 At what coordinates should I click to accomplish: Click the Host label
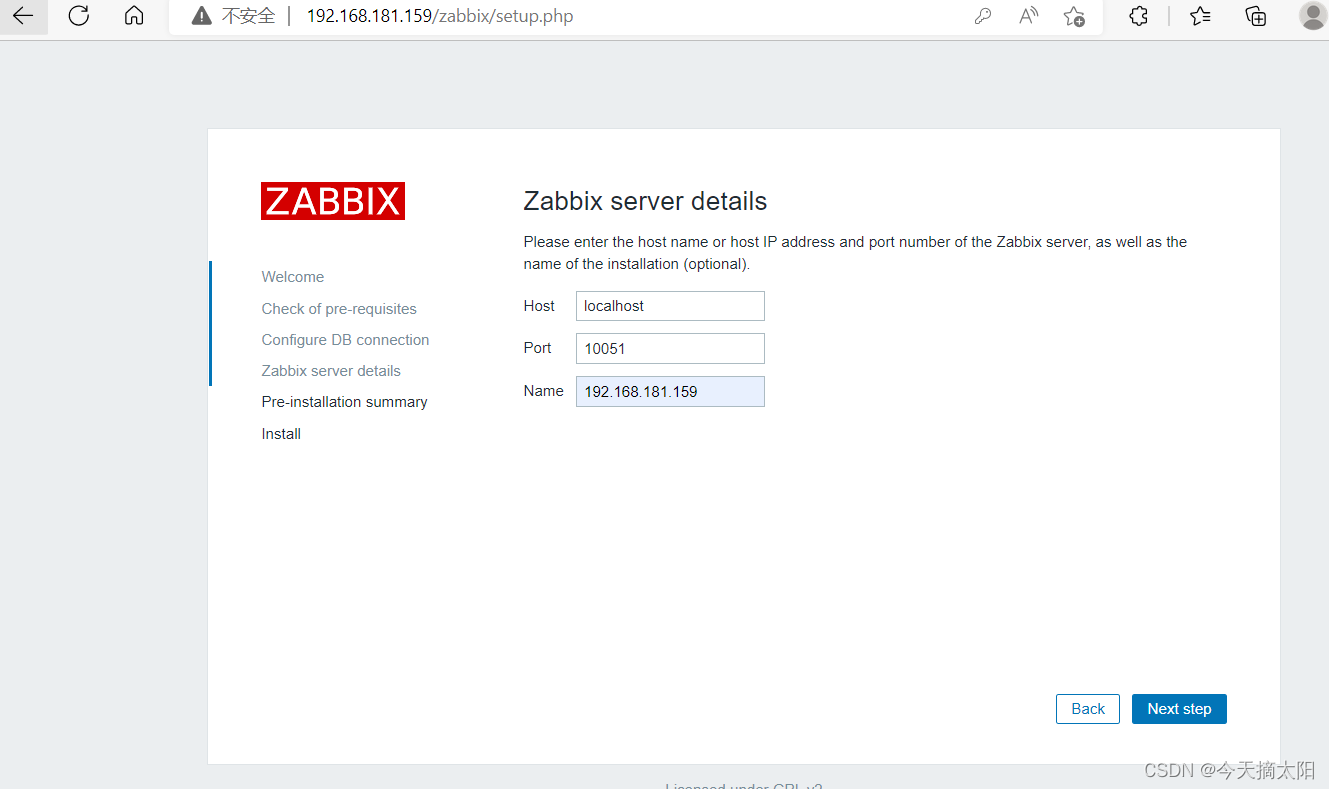point(539,306)
